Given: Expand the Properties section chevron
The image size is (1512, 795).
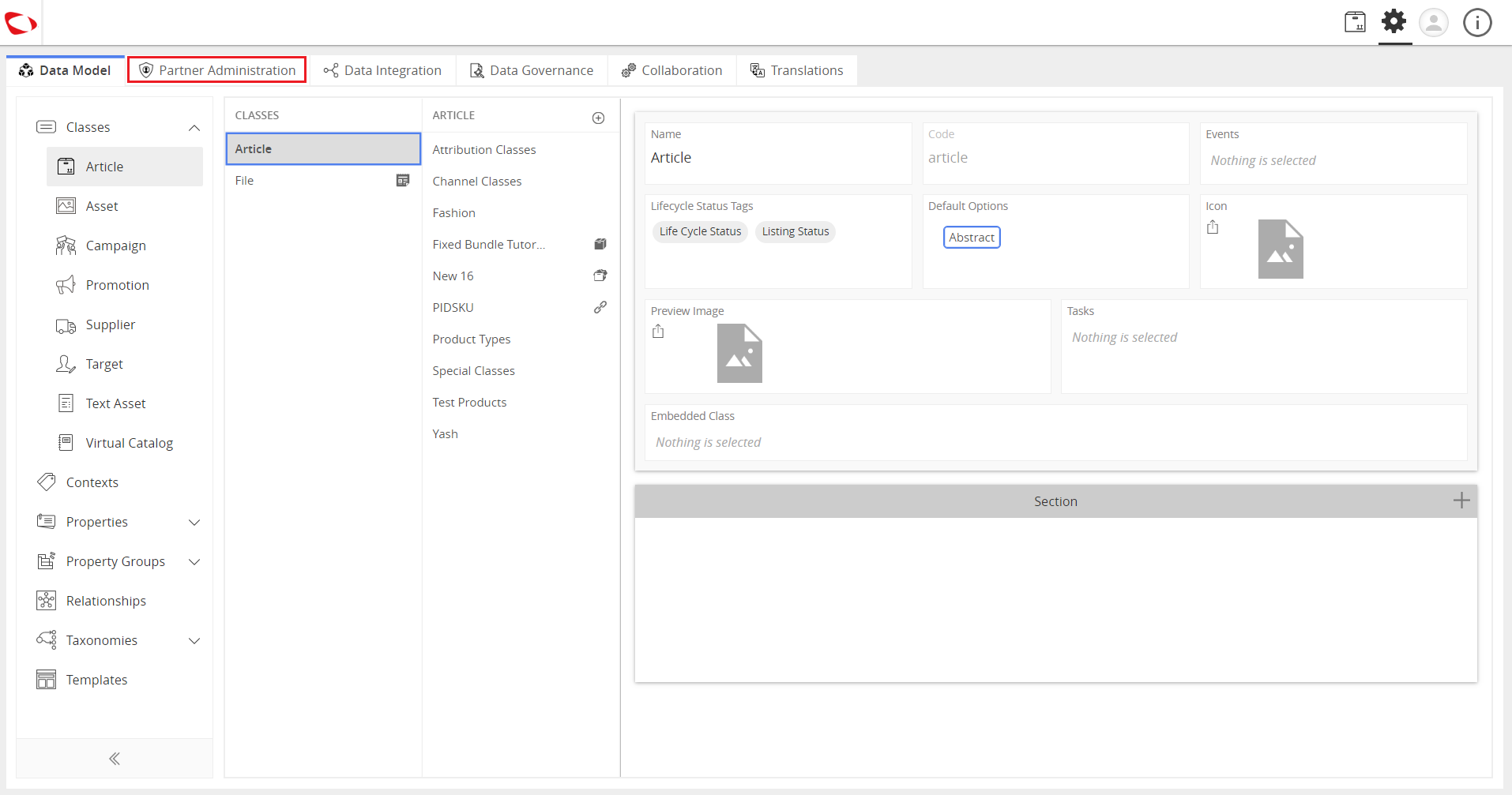Looking at the screenshot, I should (194, 523).
